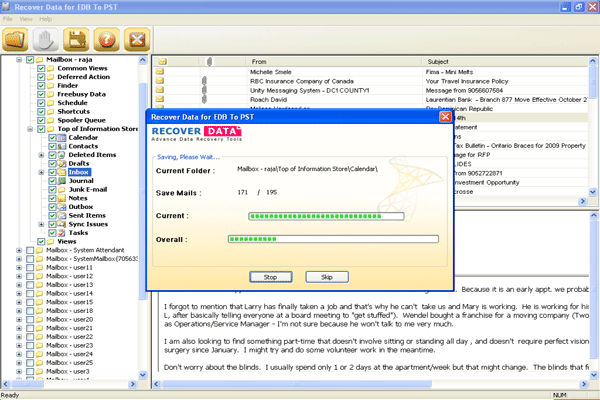Expand Mailbox - System Attendant tree node
This screenshot has width=600, height=400.
19,250
